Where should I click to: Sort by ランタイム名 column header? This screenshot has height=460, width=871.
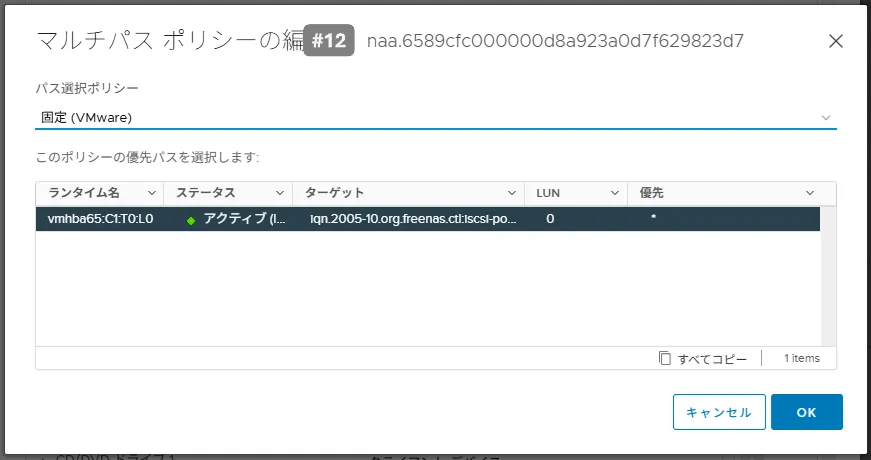84,193
